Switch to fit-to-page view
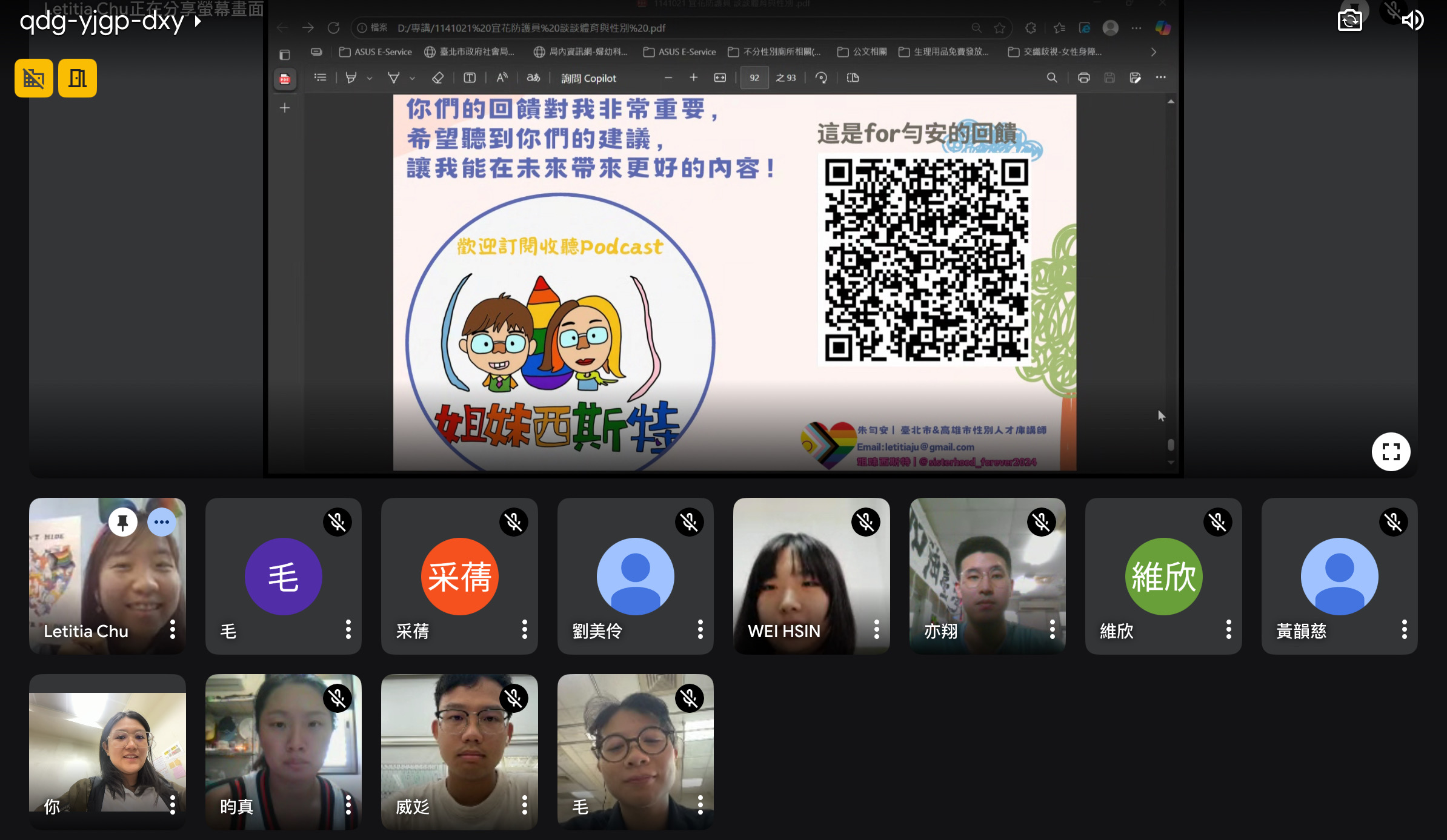1447x840 pixels. pos(719,78)
